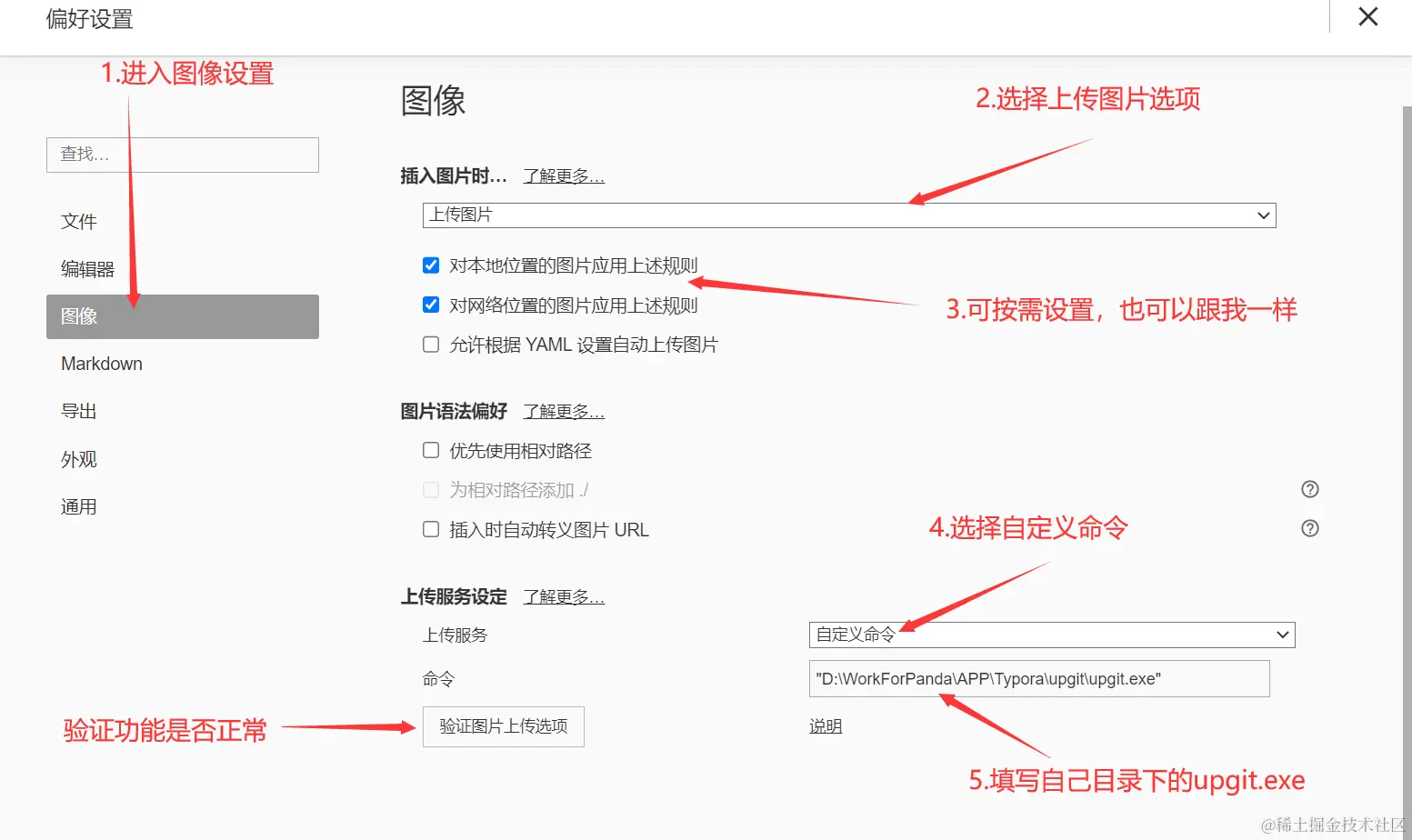This screenshot has width=1412, height=840.
Task: Enable 允许根据 YAML 设置自动上传图片
Action: (431, 345)
